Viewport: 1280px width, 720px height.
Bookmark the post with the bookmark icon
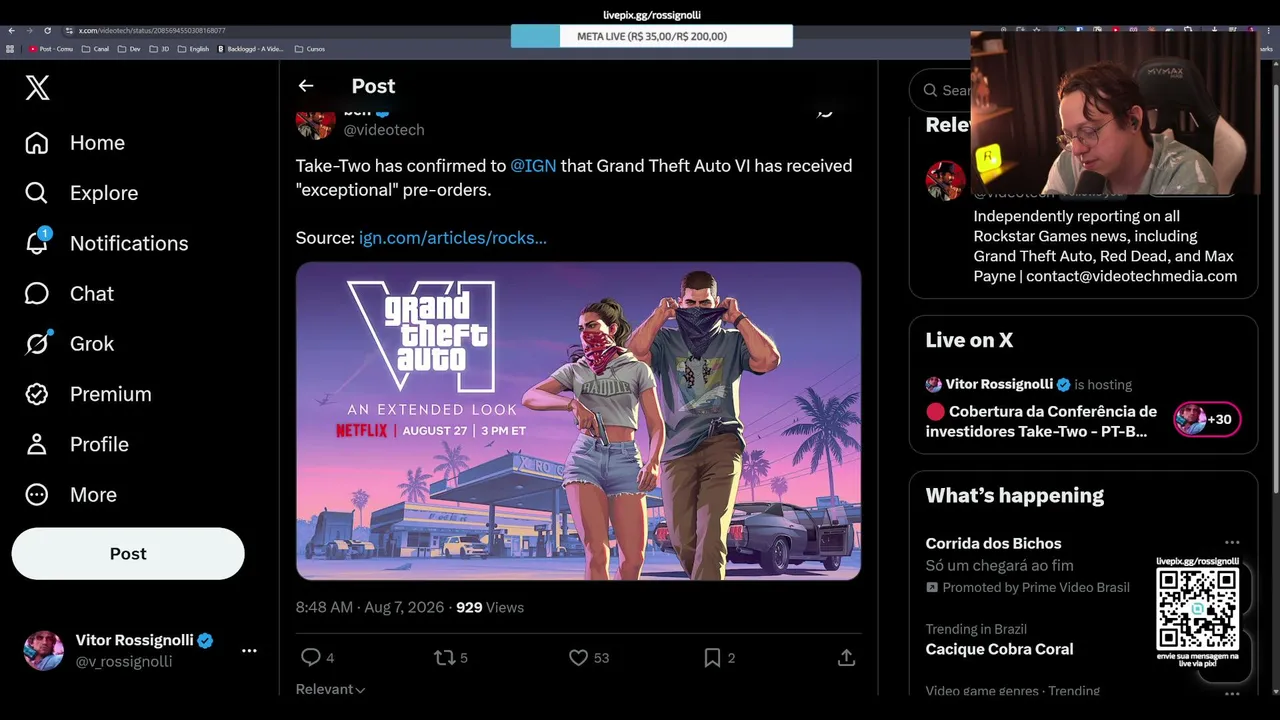click(712, 657)
